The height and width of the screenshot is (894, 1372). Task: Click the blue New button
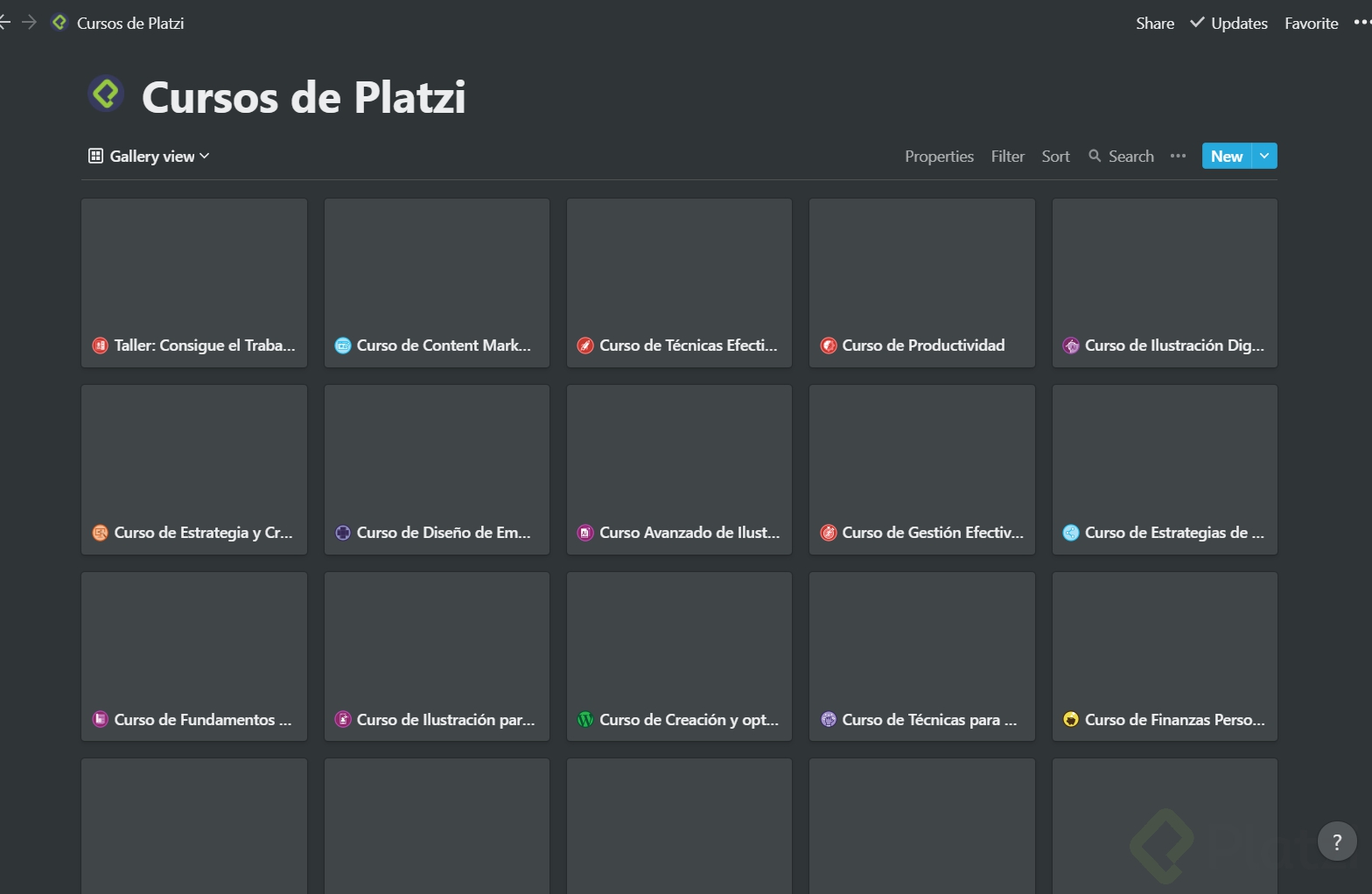pyautogui.click(x=1227, y=156)
